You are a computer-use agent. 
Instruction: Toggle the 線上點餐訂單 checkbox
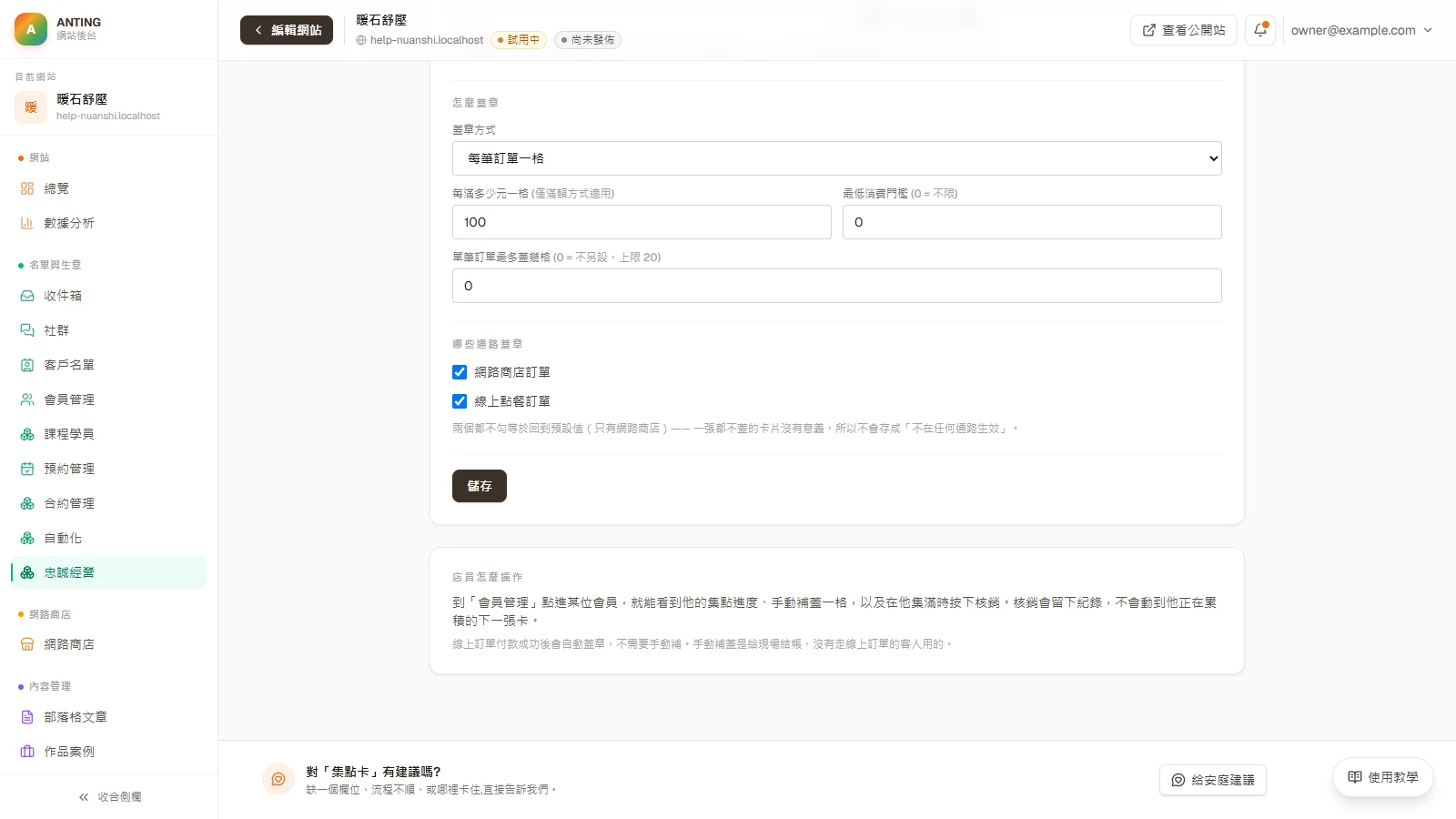(x=460, y=401)
